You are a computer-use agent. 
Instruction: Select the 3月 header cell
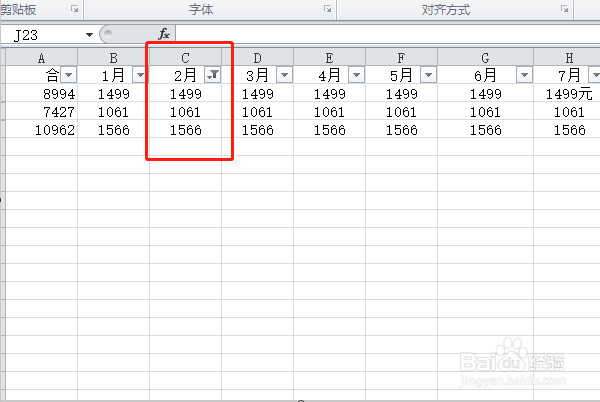[257, 75]
